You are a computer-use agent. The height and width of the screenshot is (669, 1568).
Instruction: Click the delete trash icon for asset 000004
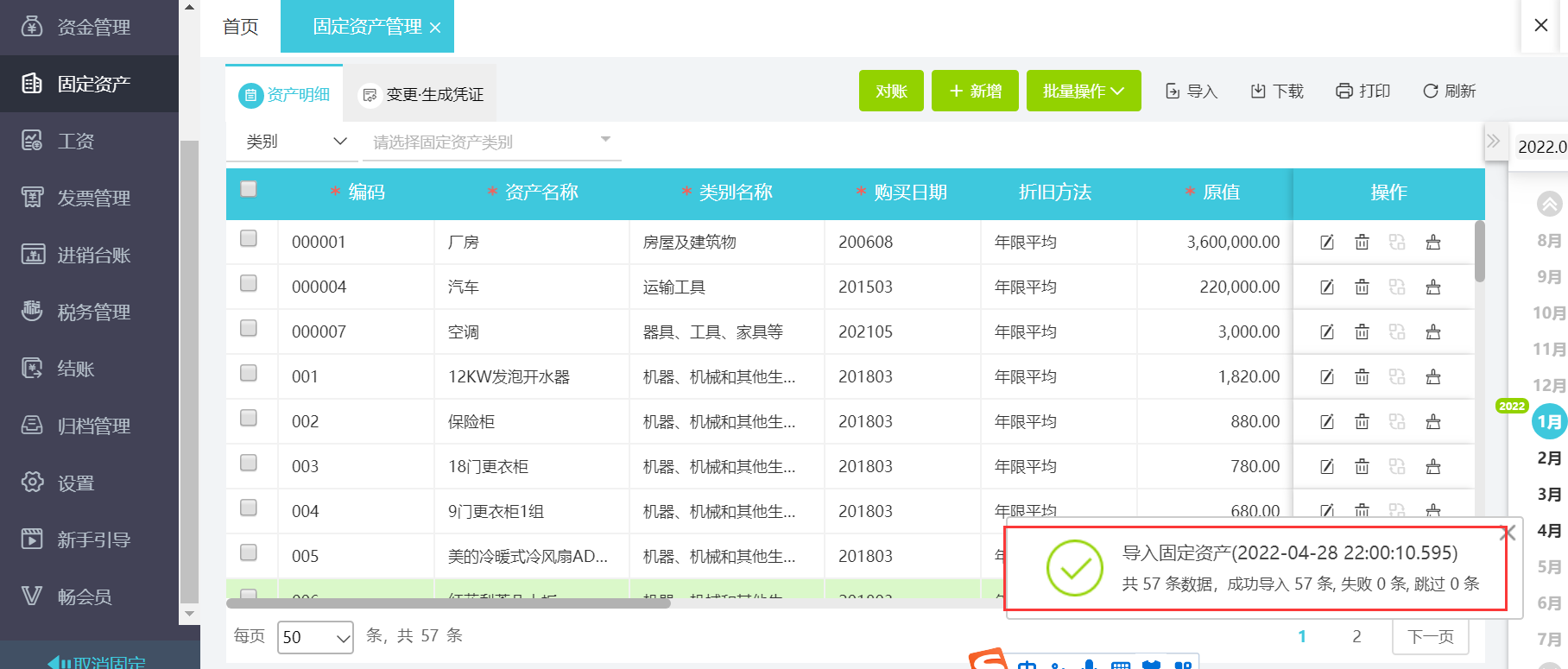pyautogui.click(x=1362, y=287)
